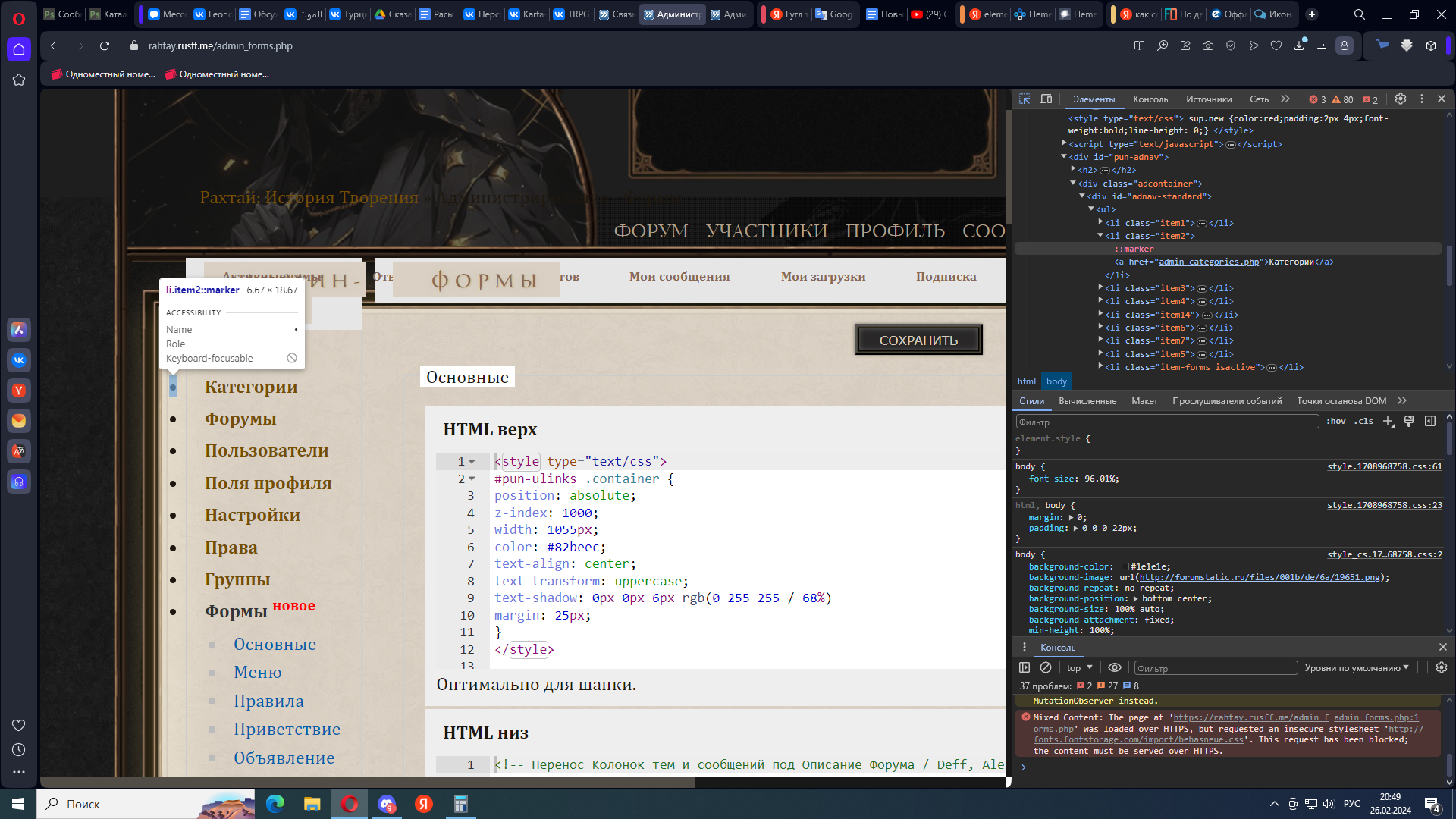The image size is (1456, 819).
Task: Open console settings gear icon
Action: click(x=1442, y=667)
